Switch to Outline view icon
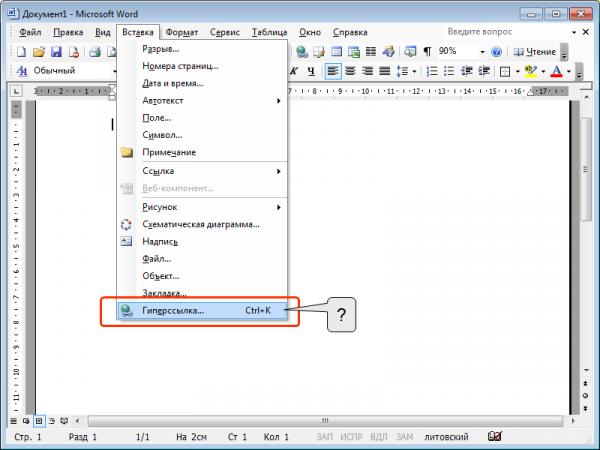The height and width of the screenshot is (450, 600). (x=52, y=421)
